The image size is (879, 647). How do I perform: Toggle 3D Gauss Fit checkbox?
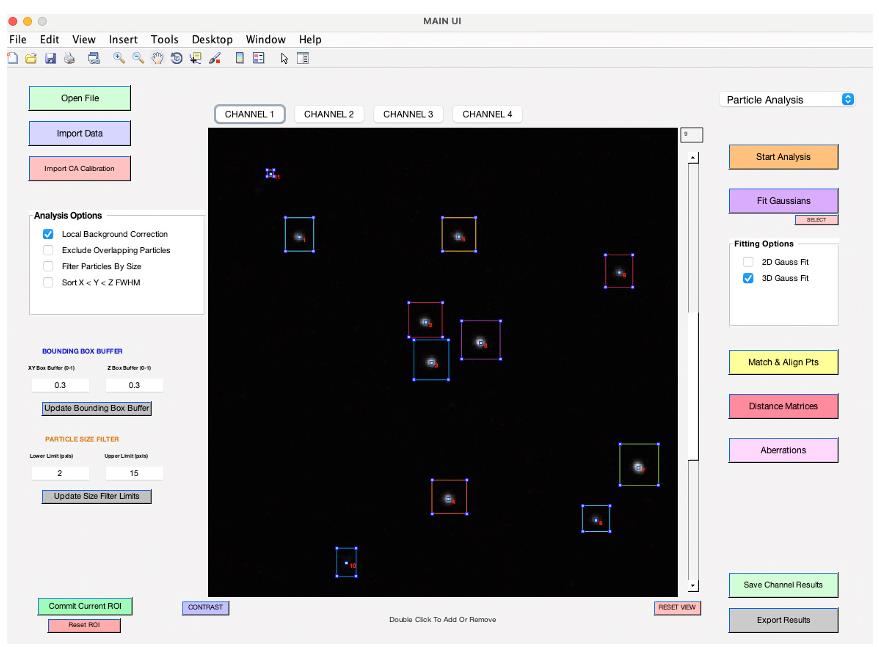click(748, 278)
